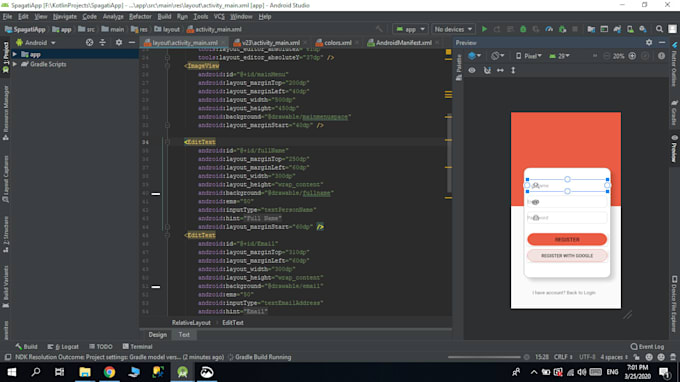Image resolution: width=680 pixels, height=382 pixels.
Task: Open the SDK Manager icon
Action: click(x=643, y=29)
